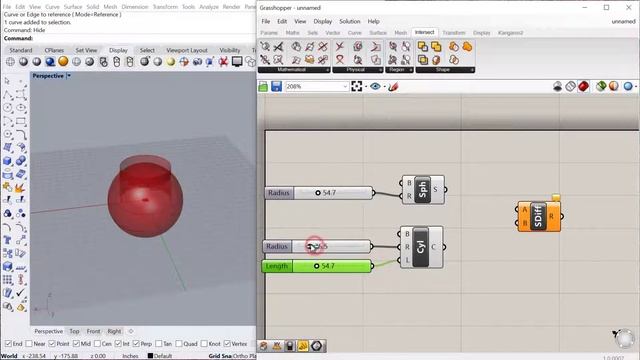Click the lock icon in bottom canvas toolbar

[x=290, y=346]
